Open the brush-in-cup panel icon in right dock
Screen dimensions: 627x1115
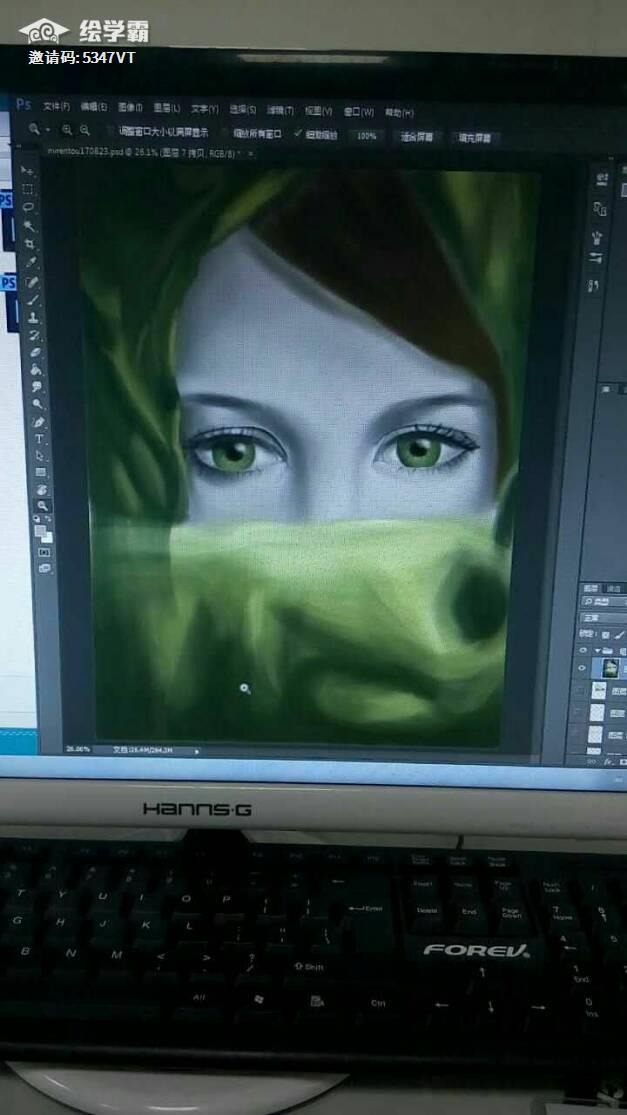tap(596, 237)
